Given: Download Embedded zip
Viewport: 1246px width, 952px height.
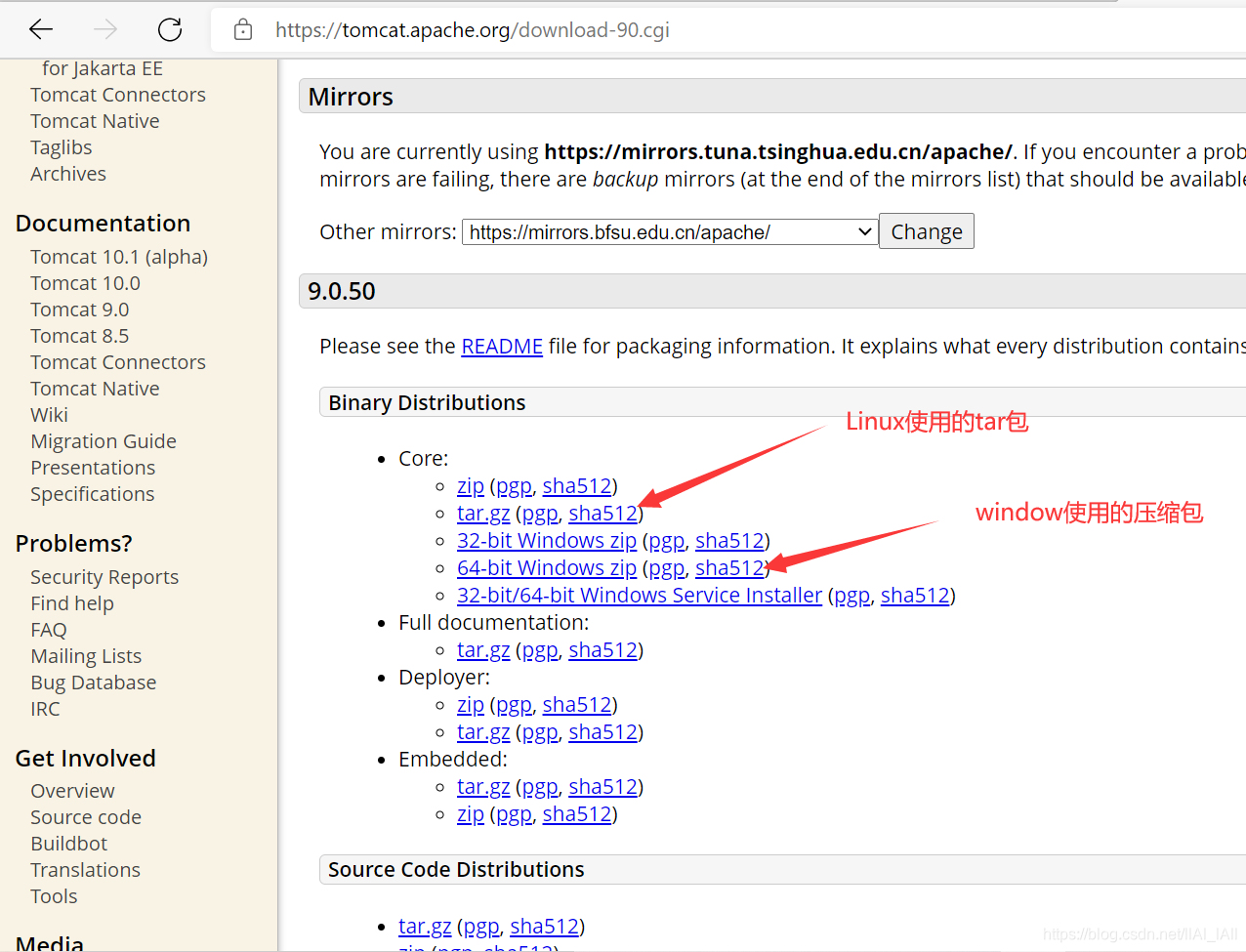Looking at the screenshot, I should click(471, 813).
